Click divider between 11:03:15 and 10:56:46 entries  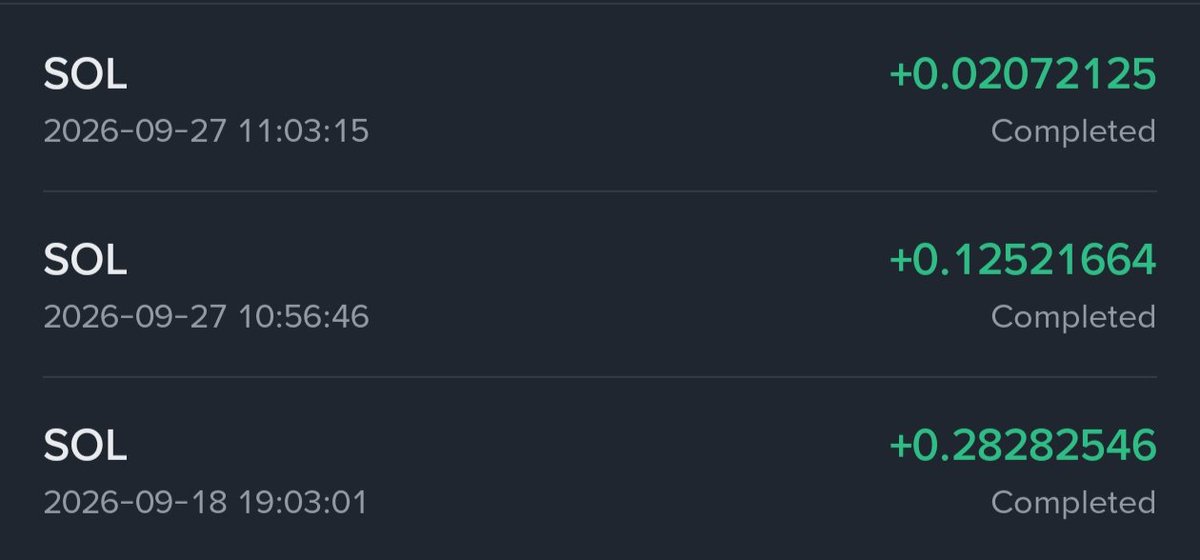click(x=600, y=191)
